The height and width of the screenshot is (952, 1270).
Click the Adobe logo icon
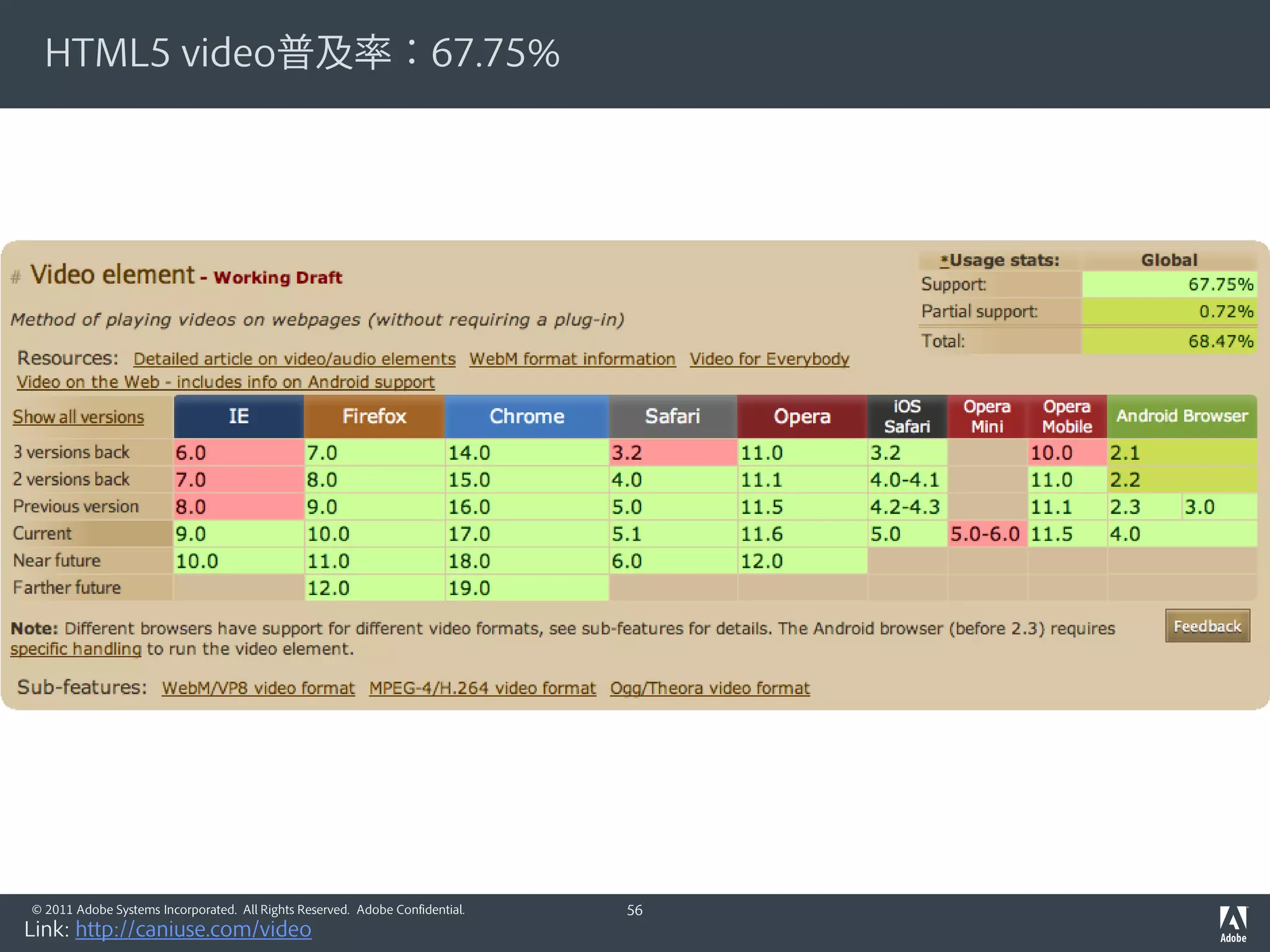point(1233,923)
